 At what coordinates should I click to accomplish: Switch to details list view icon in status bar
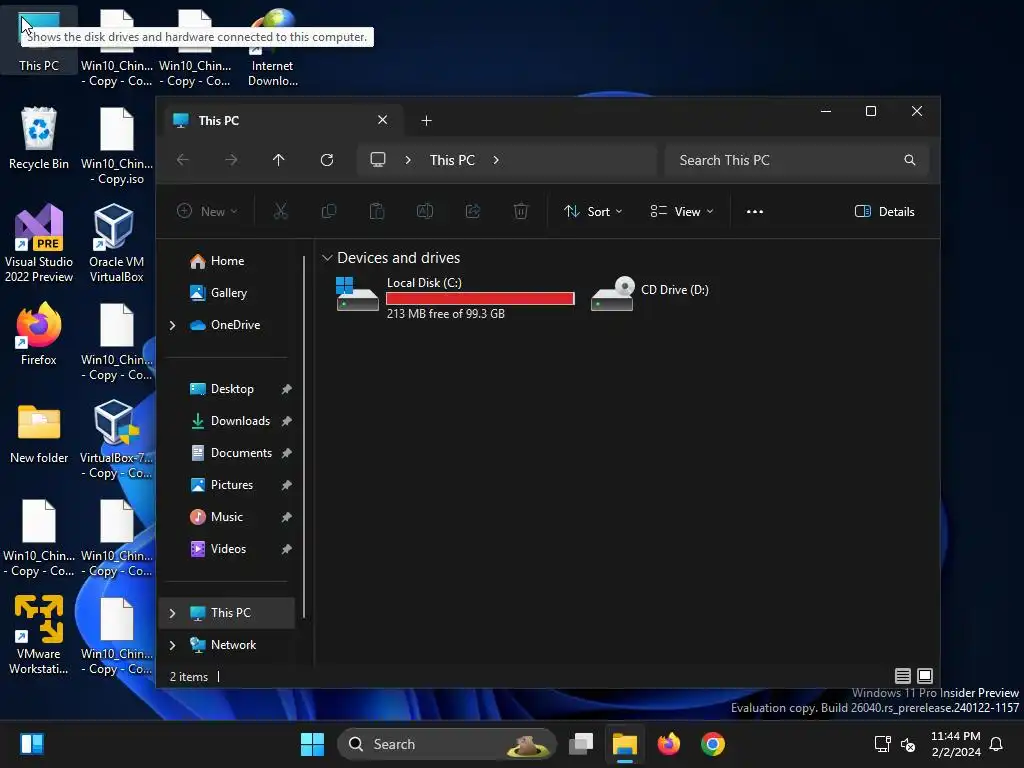point(903,676)
